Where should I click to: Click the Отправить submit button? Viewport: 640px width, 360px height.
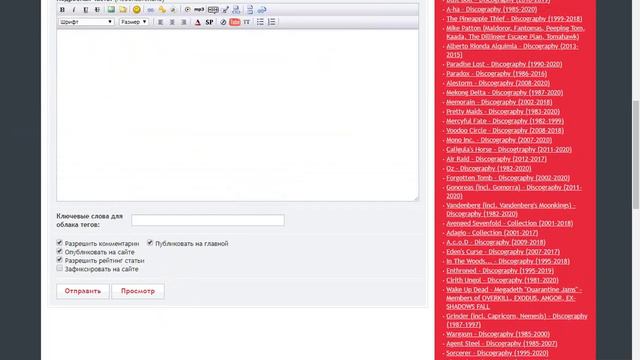[83, 291]
